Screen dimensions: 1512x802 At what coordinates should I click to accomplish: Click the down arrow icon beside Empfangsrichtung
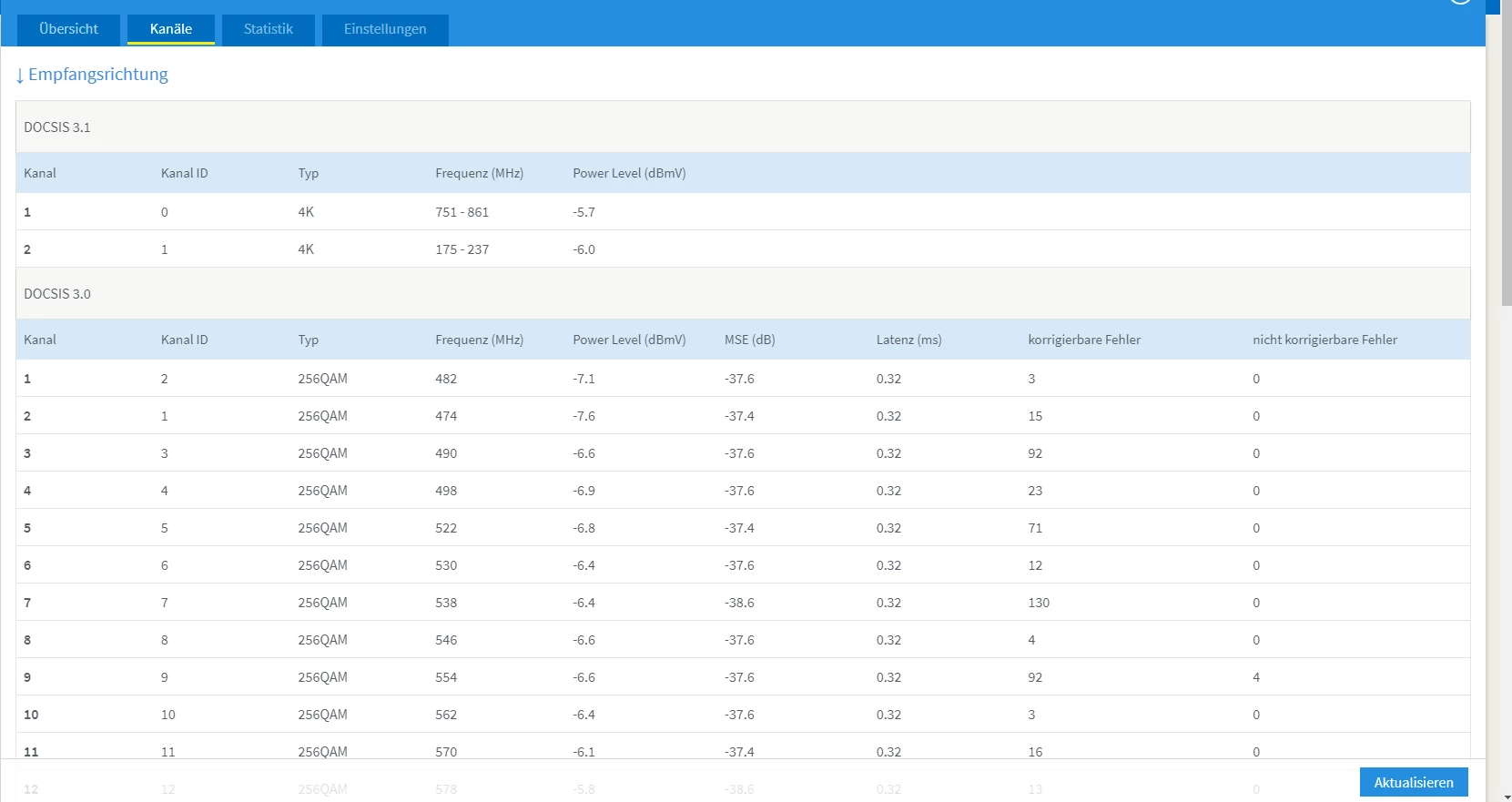pos(20,76)
